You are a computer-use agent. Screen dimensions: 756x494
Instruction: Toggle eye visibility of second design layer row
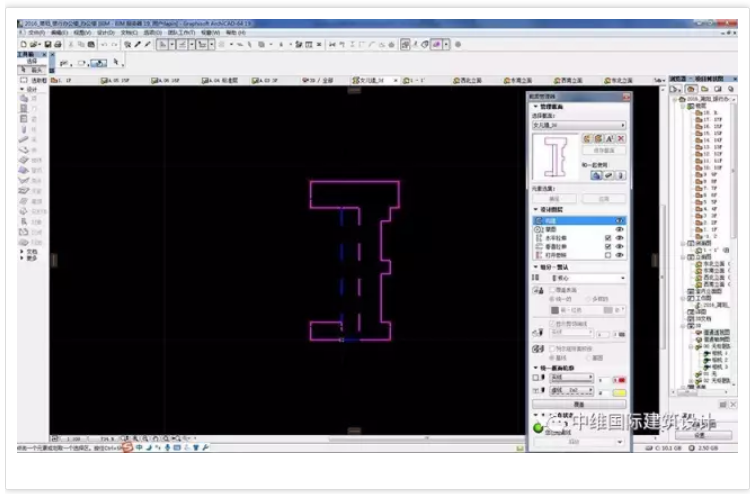click(x=620, y=229)
